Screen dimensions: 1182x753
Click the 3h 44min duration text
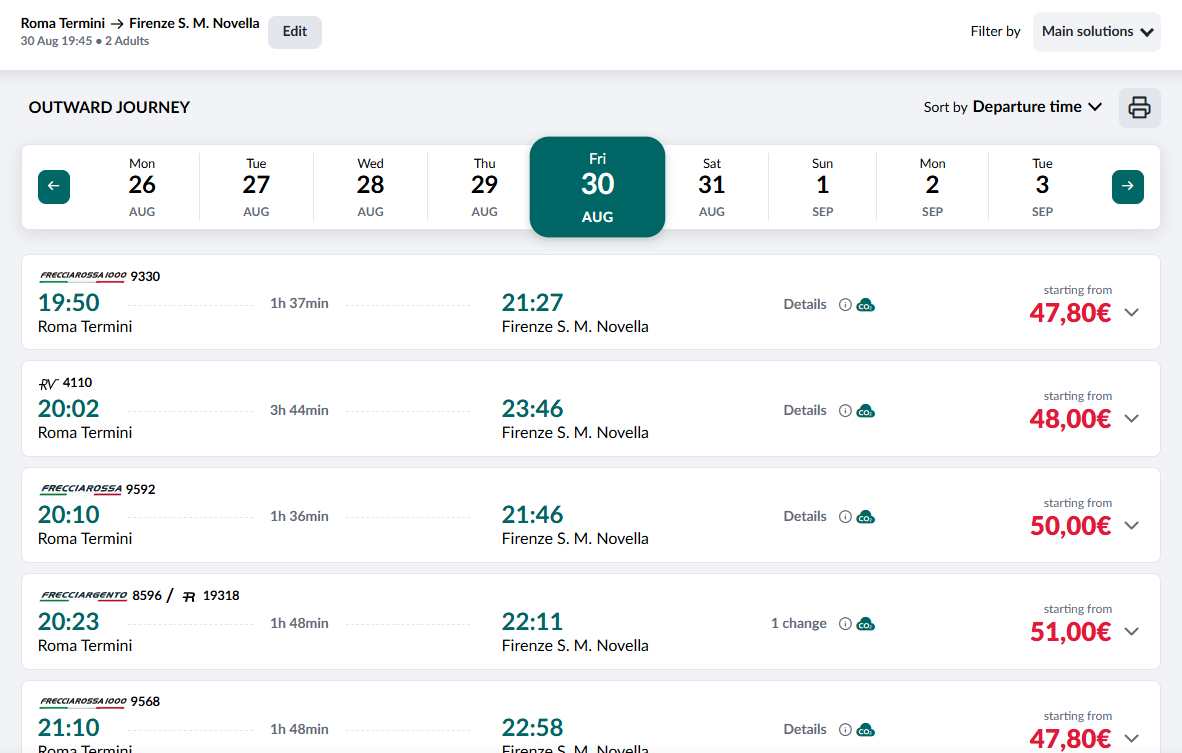pos(299,411)
